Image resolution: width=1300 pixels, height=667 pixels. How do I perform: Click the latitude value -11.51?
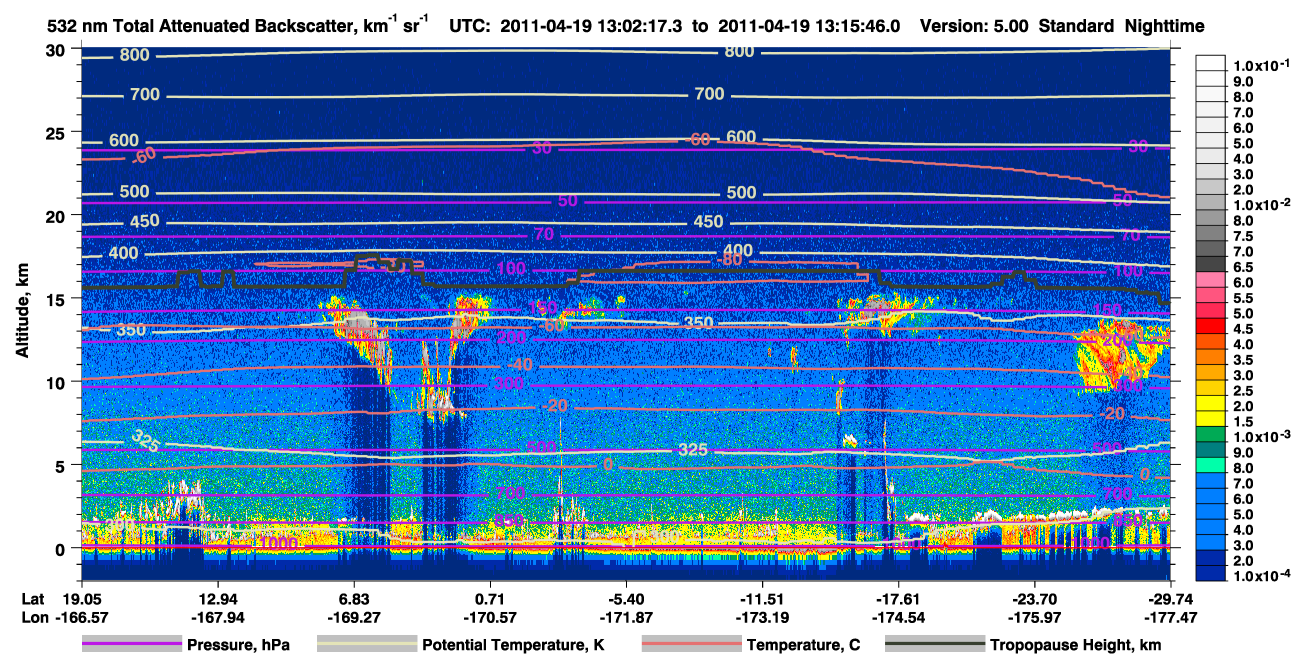point(762,597)
